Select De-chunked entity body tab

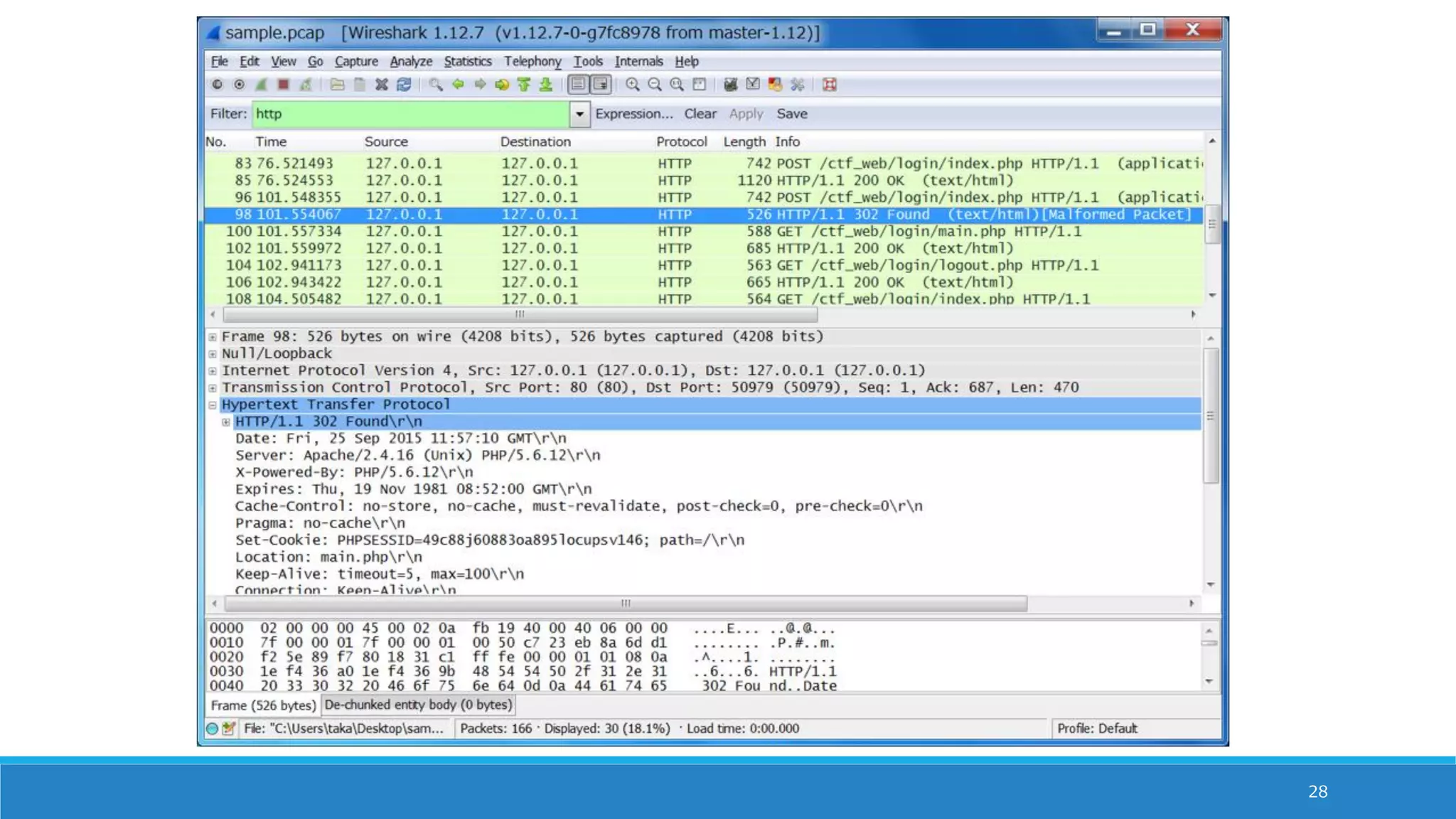pyautogui.click(x=418, y=705)
